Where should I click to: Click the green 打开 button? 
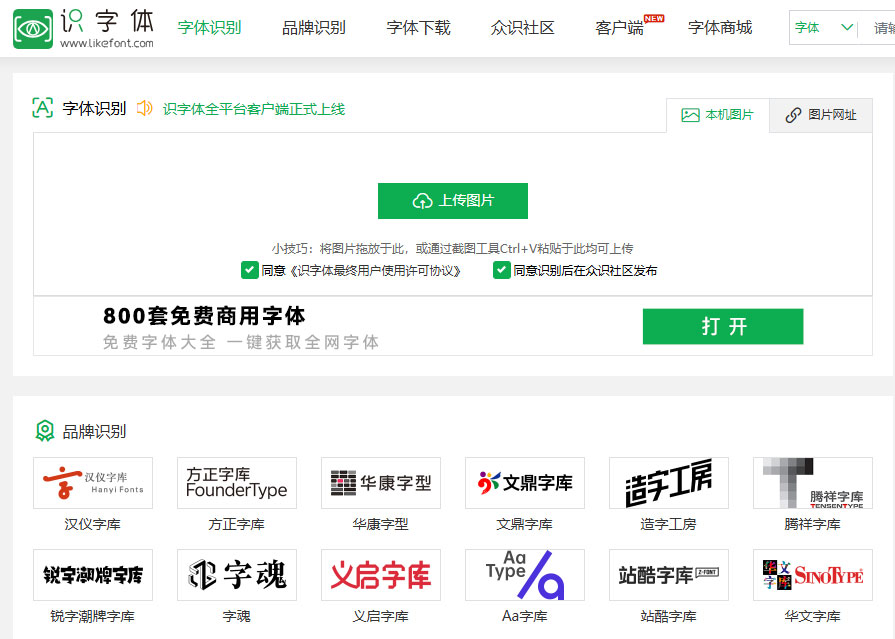pos(723,327)
